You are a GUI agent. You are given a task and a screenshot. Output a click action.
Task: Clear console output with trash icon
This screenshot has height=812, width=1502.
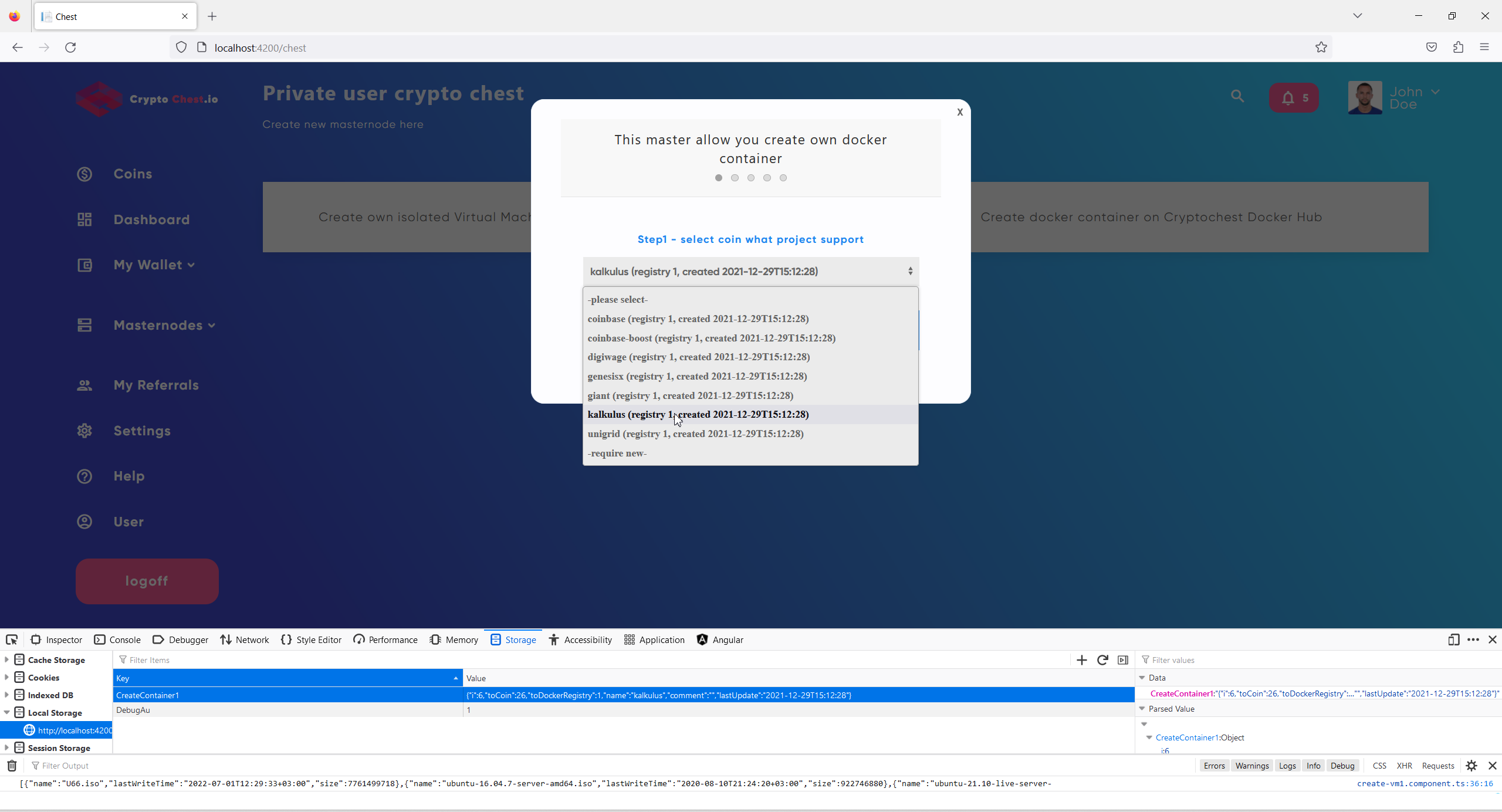click(12, 766)
